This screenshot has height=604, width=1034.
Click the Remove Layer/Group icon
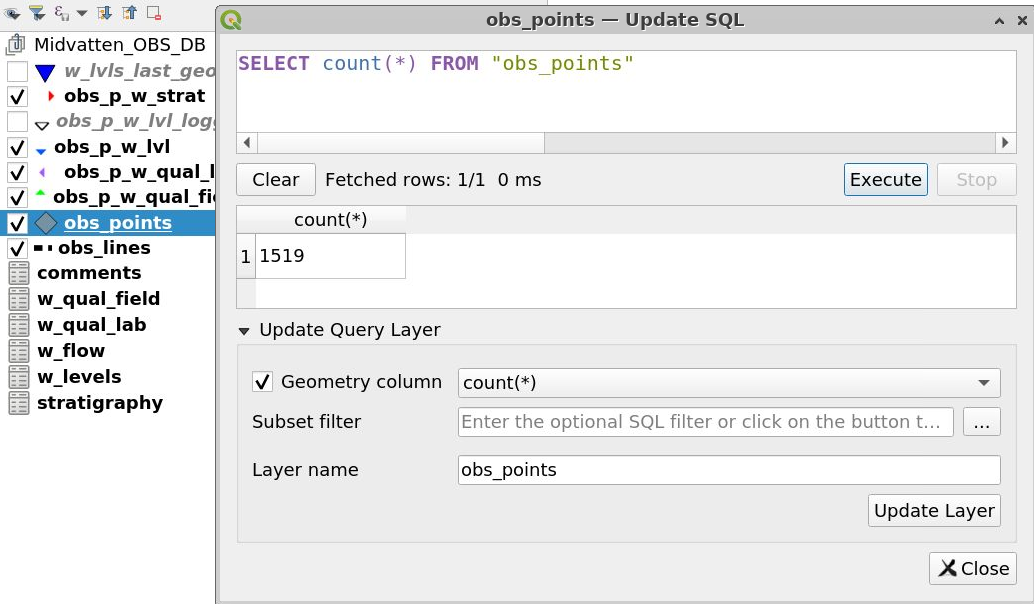pyautogui.click(x=155, y=14)
